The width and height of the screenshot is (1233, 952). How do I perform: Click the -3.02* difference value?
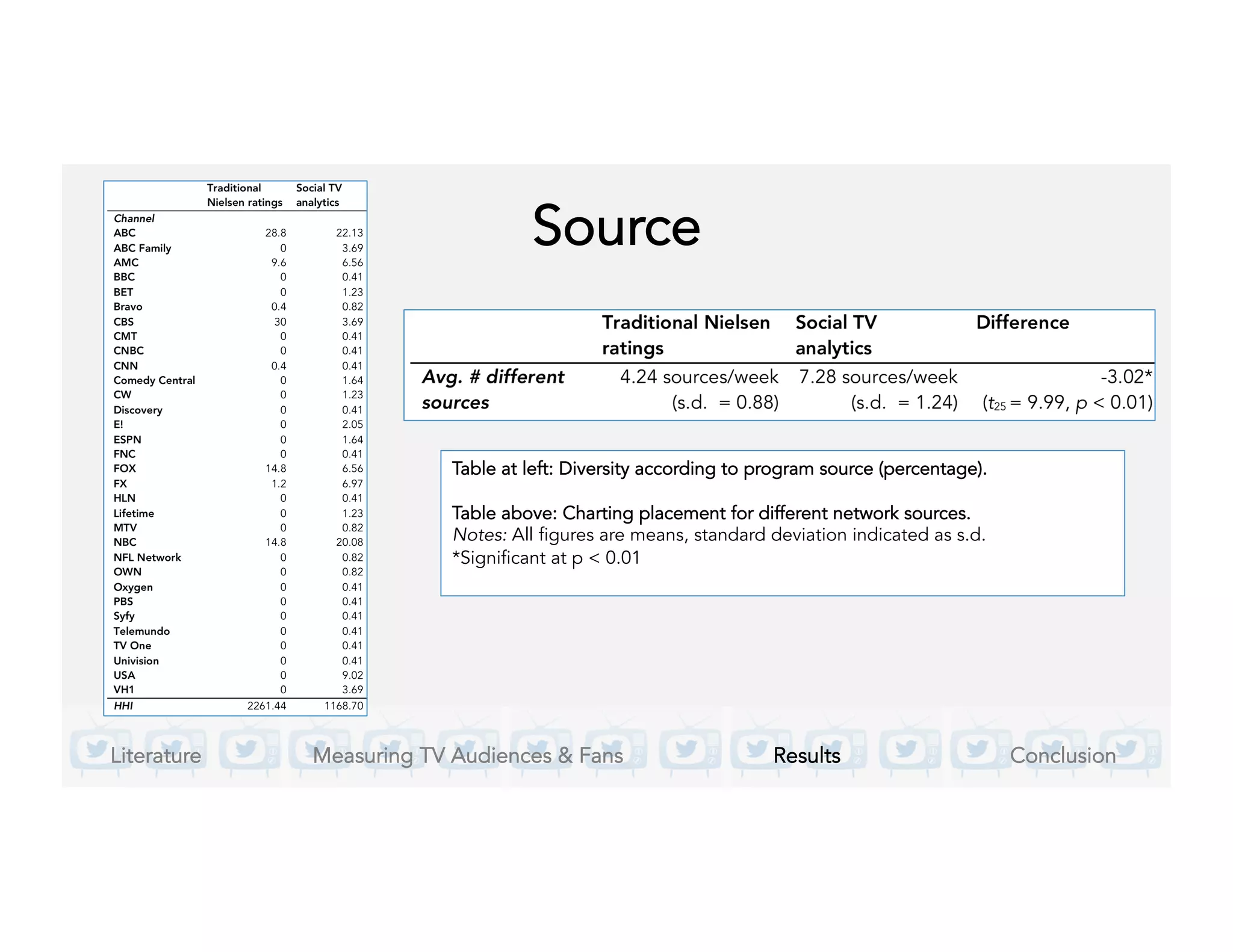point(1126,377)
